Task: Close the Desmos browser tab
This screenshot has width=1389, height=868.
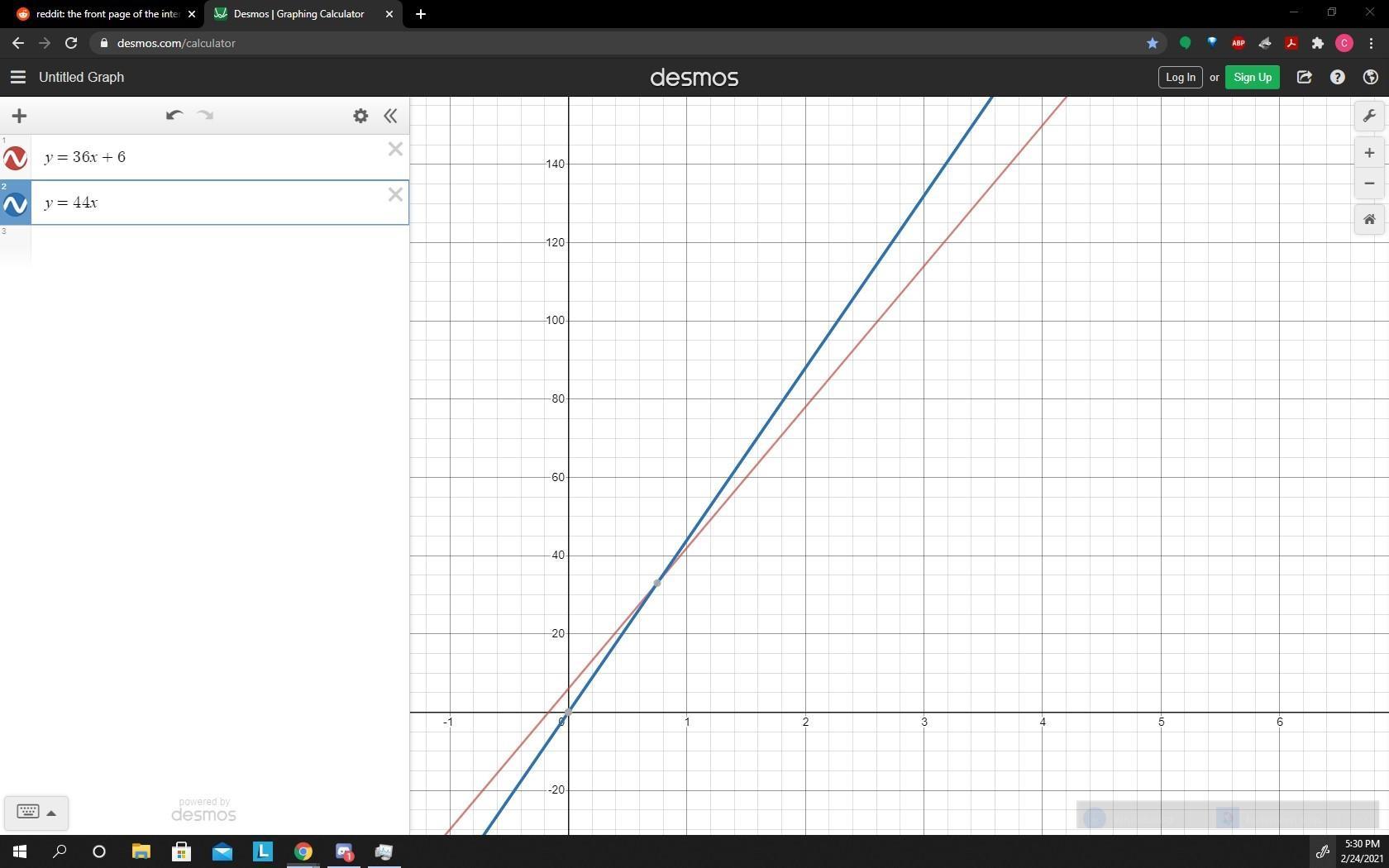Action: [389, 14]
